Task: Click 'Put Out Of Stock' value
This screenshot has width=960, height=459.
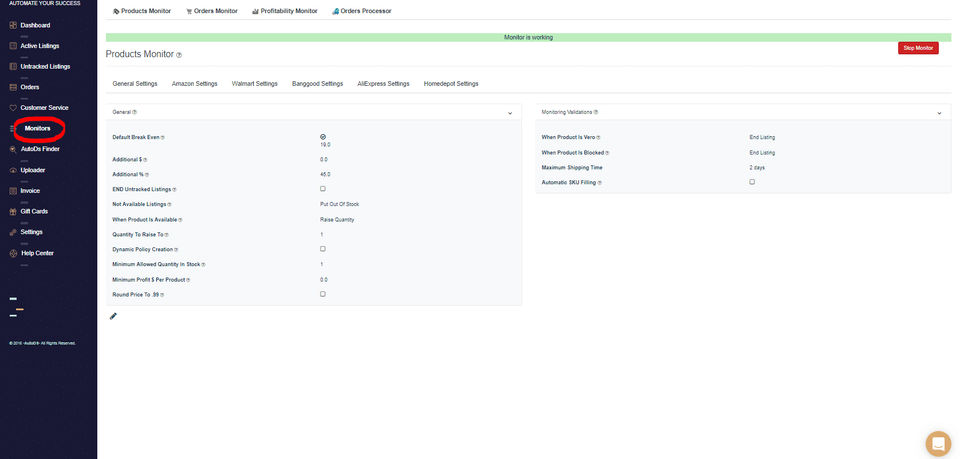Action: pyautogui.click(x=339, y=204)
